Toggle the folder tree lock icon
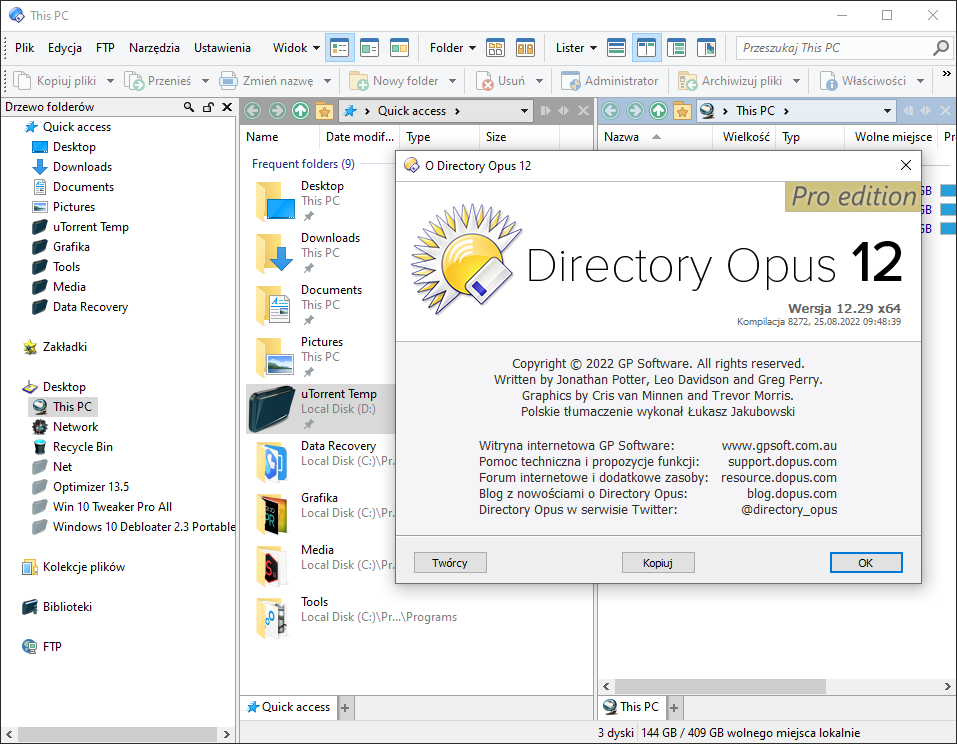957x744 pixels. (208, 107)
